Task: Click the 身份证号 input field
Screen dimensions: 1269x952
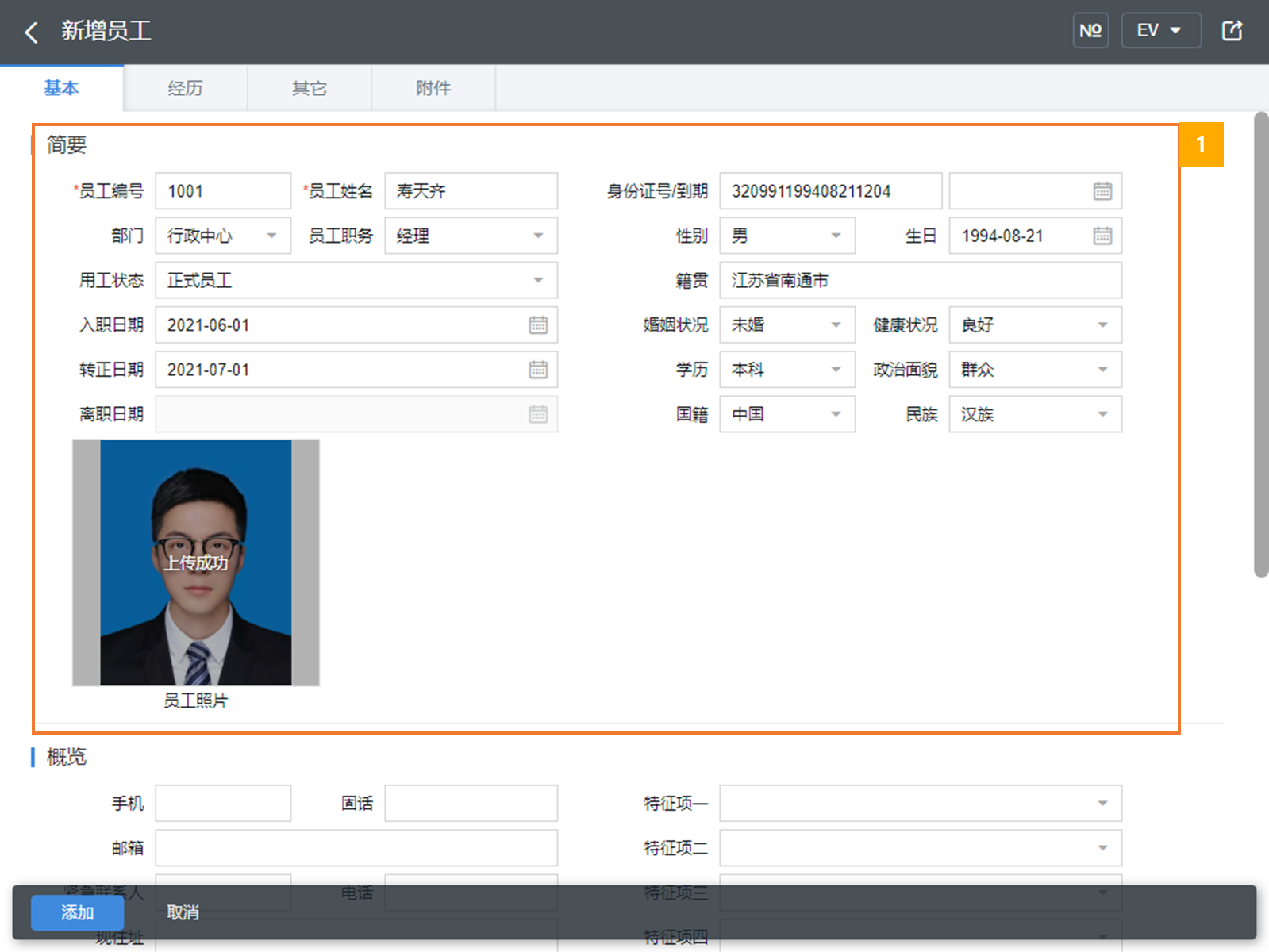Action: pyautogui.click(x=831, y=191)
